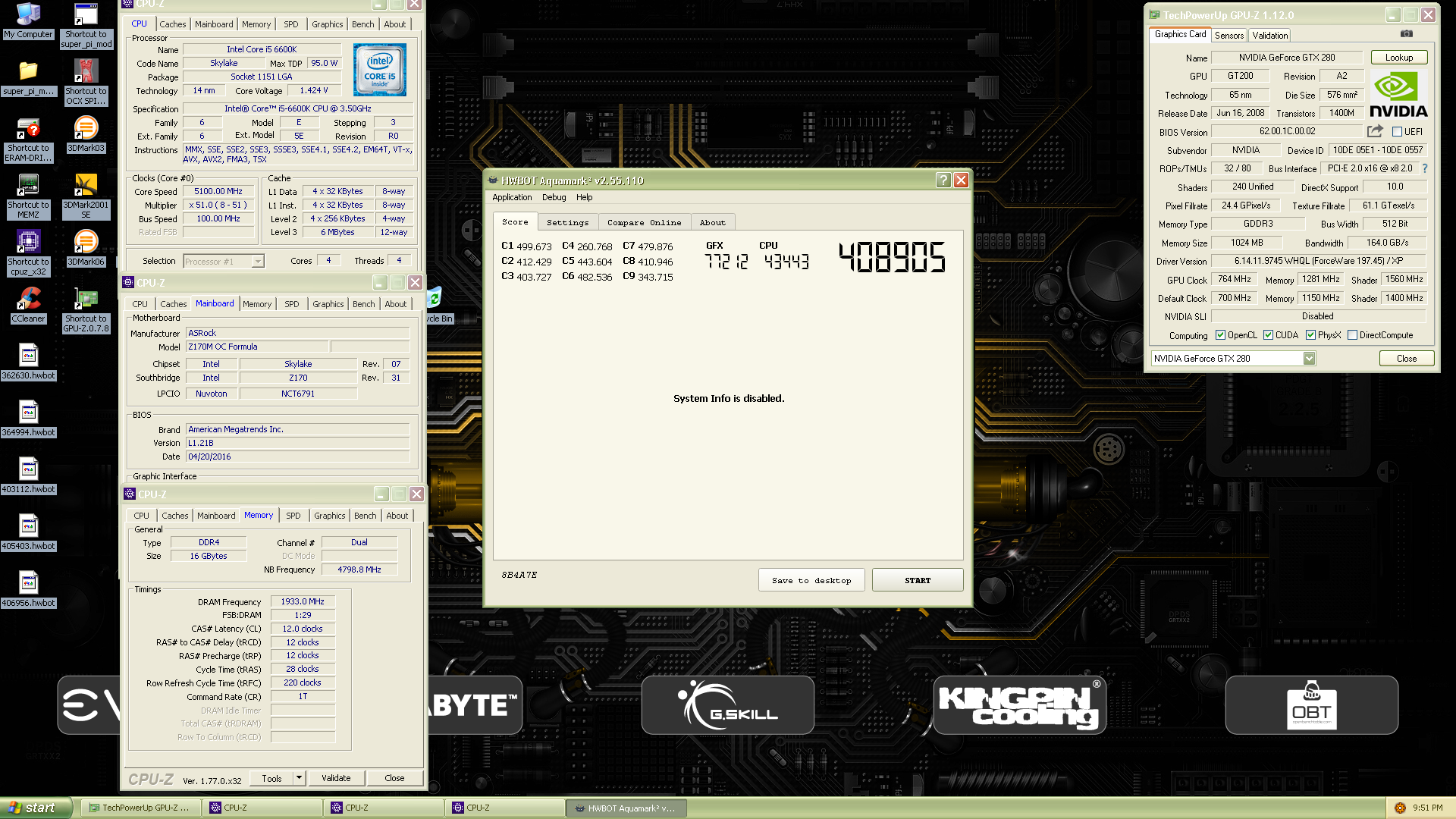
Task: Toggle the OpenCL checkbox
Action: tap(1220, 335)
